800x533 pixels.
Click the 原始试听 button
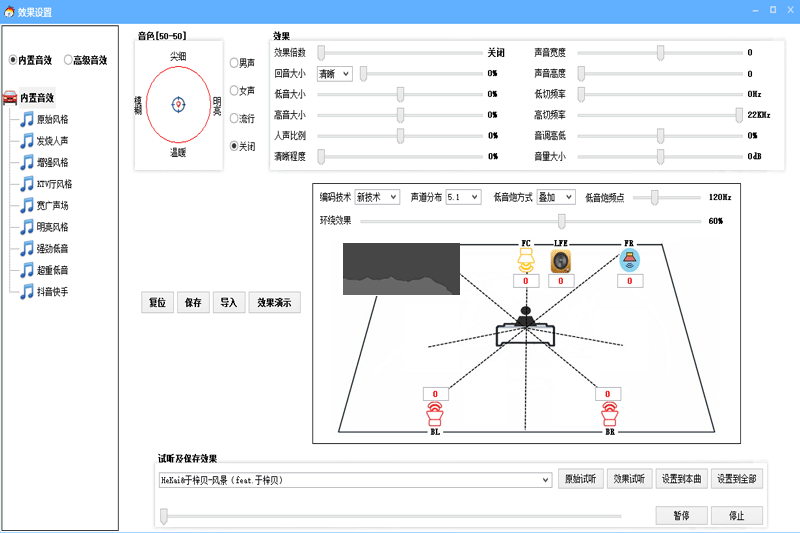(581, 479)
